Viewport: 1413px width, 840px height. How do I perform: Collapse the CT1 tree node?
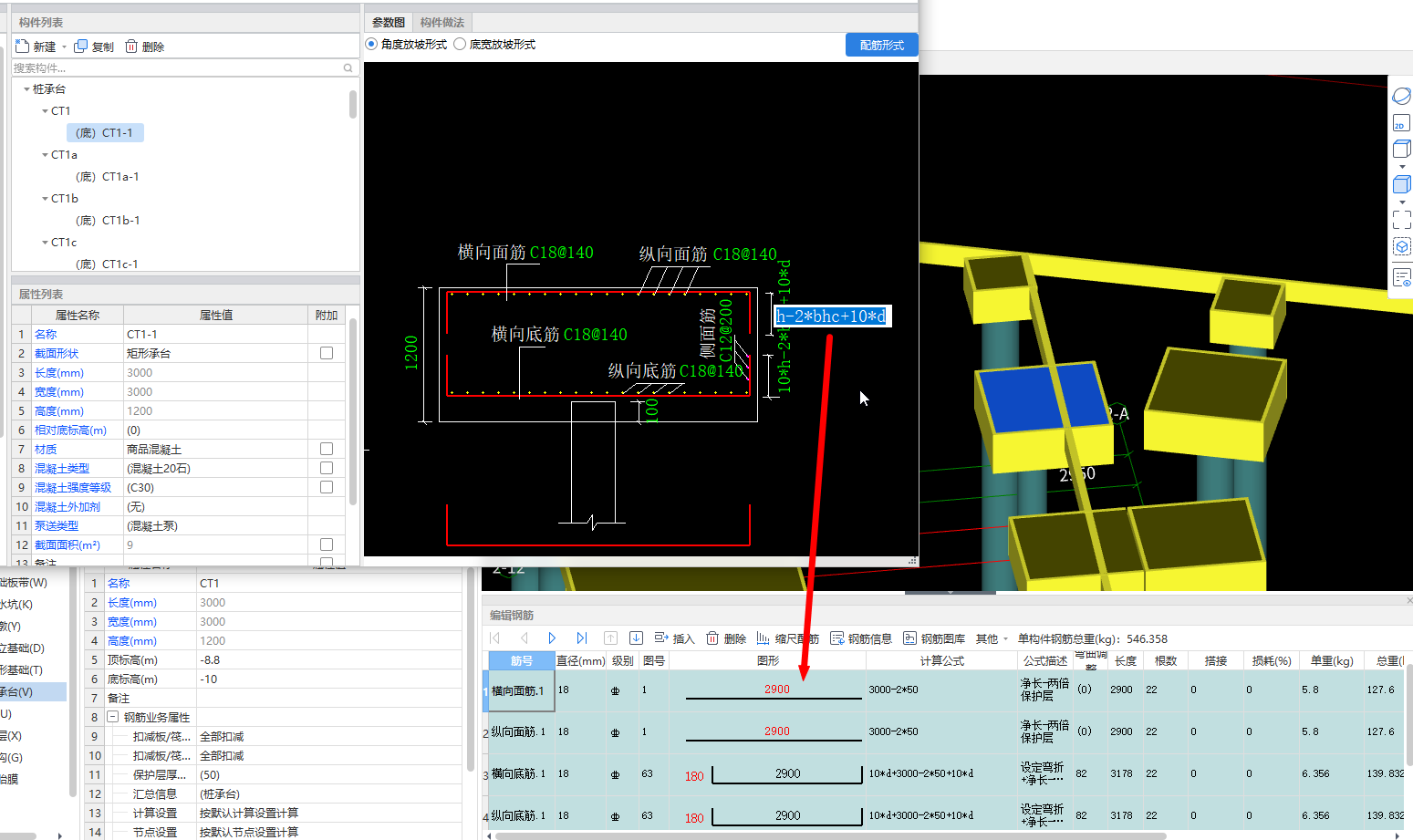(x=45, y=111)
